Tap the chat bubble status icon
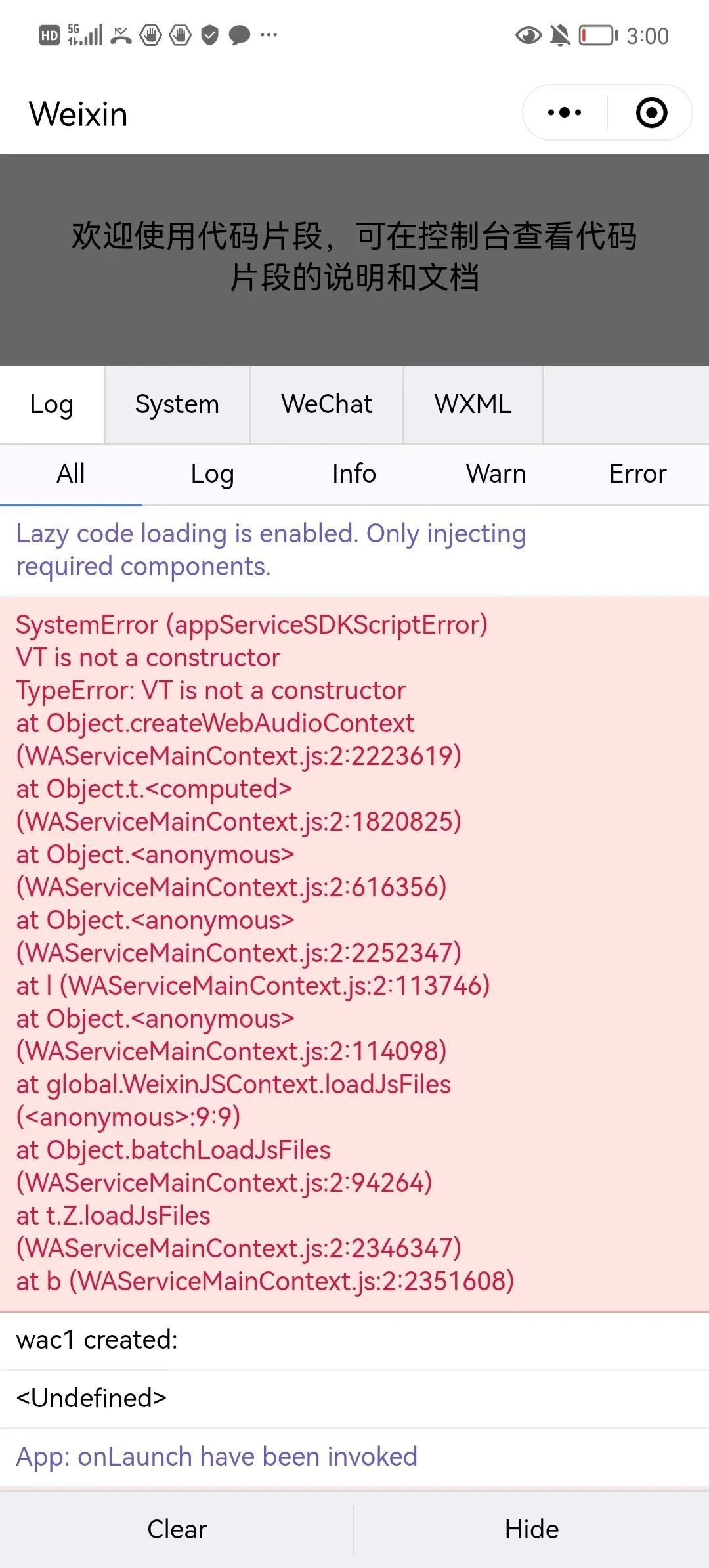Viewport: 709px width, 1568px height. click(240, 35)
